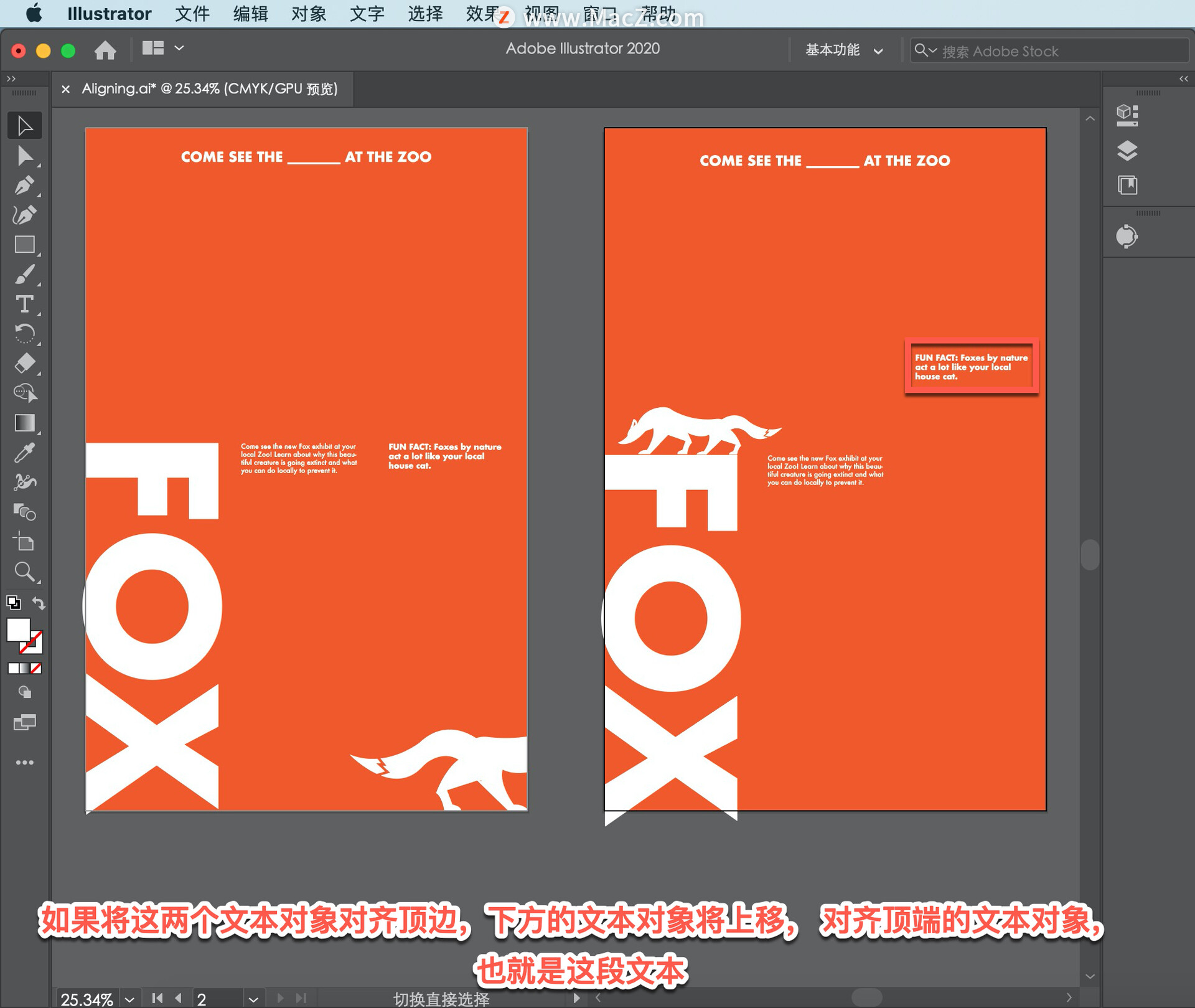Click the vertical scrollbar down arrow
The image size is (1195, 1008).
tap(1090, 976)
